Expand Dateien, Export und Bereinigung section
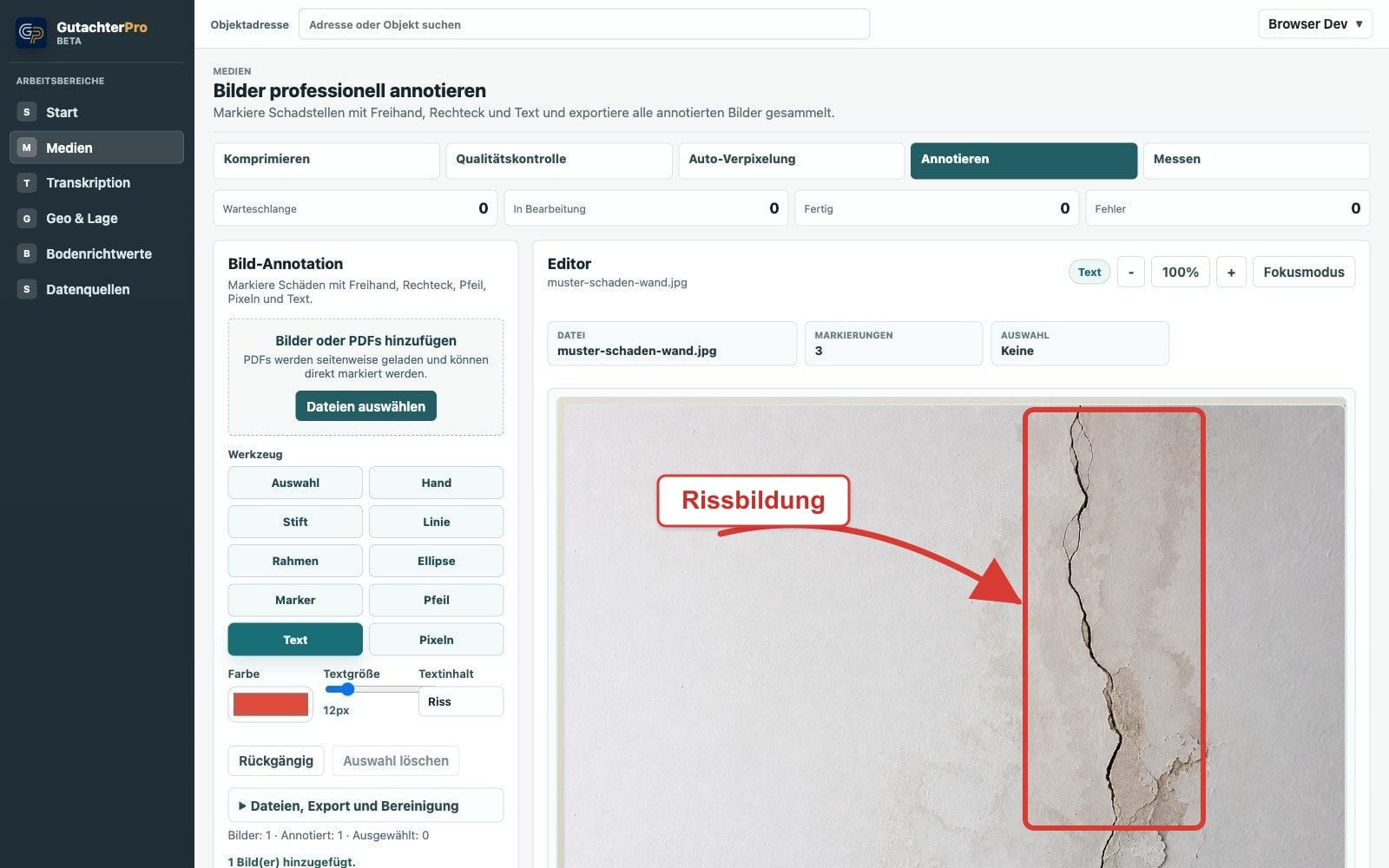Viewport: 1389px width, 868px height. 365,806
